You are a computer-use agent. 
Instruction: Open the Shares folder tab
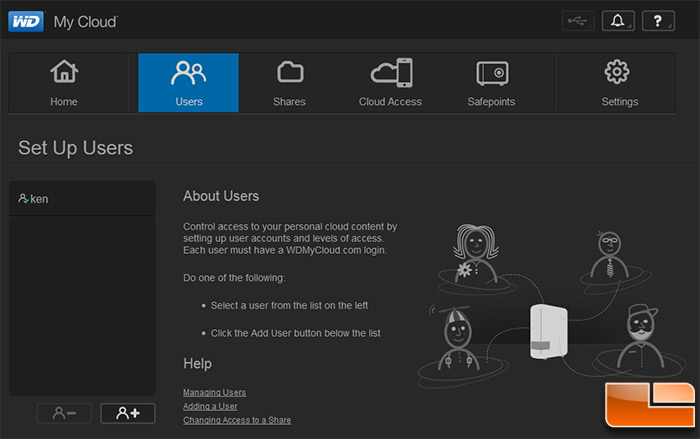[x=289, y=83]
